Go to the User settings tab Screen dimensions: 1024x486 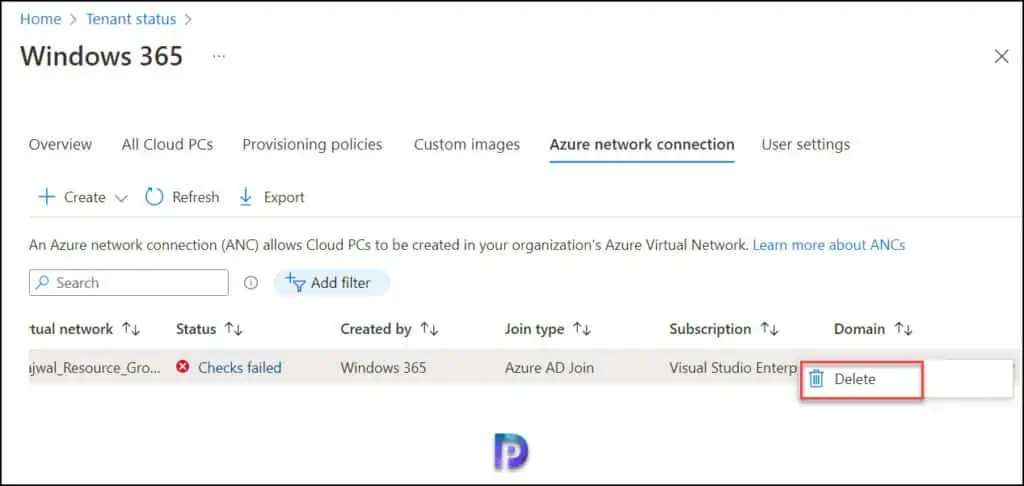coord(806,144)
